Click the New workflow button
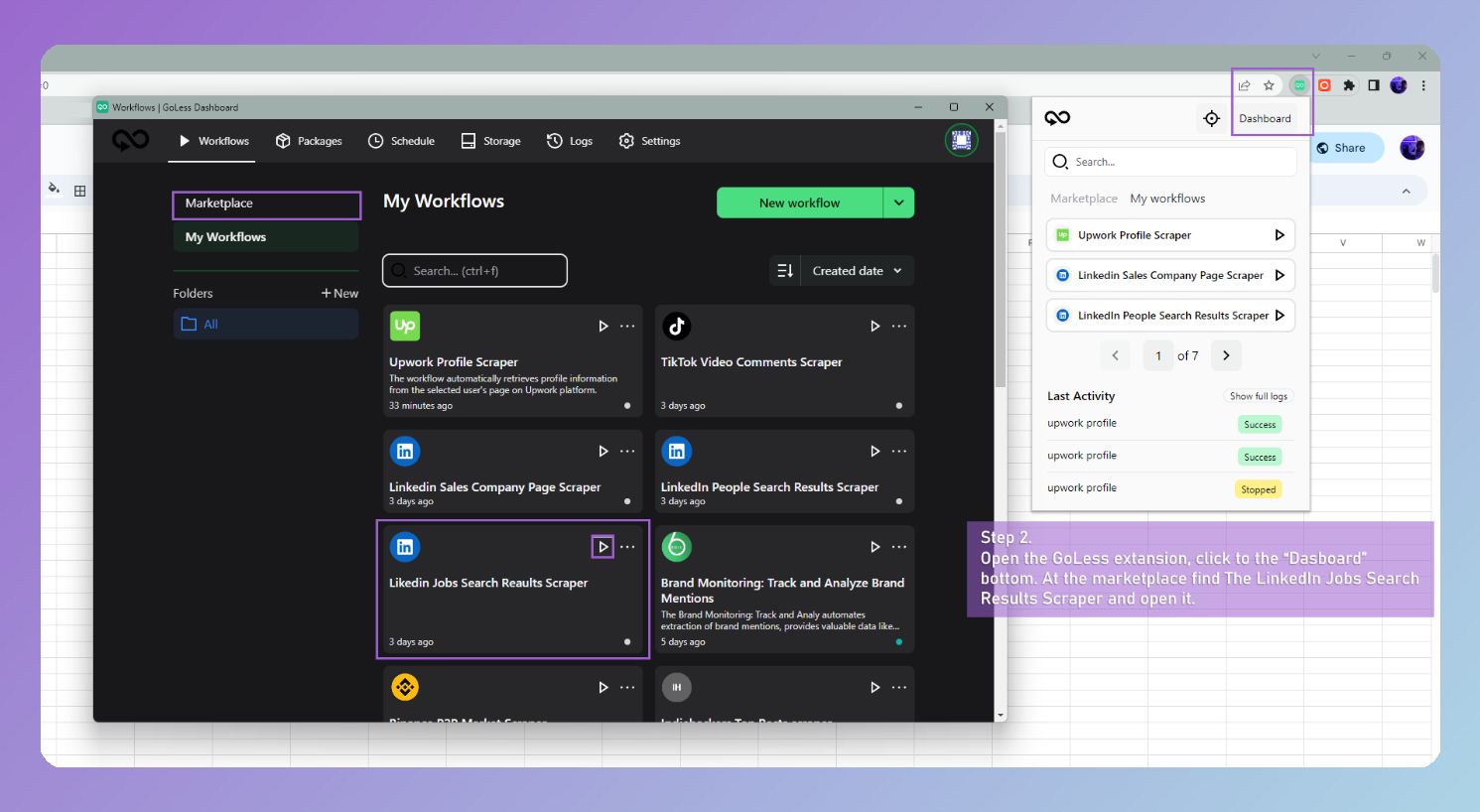The image size is (1480, 812). [x=799, y=203]
